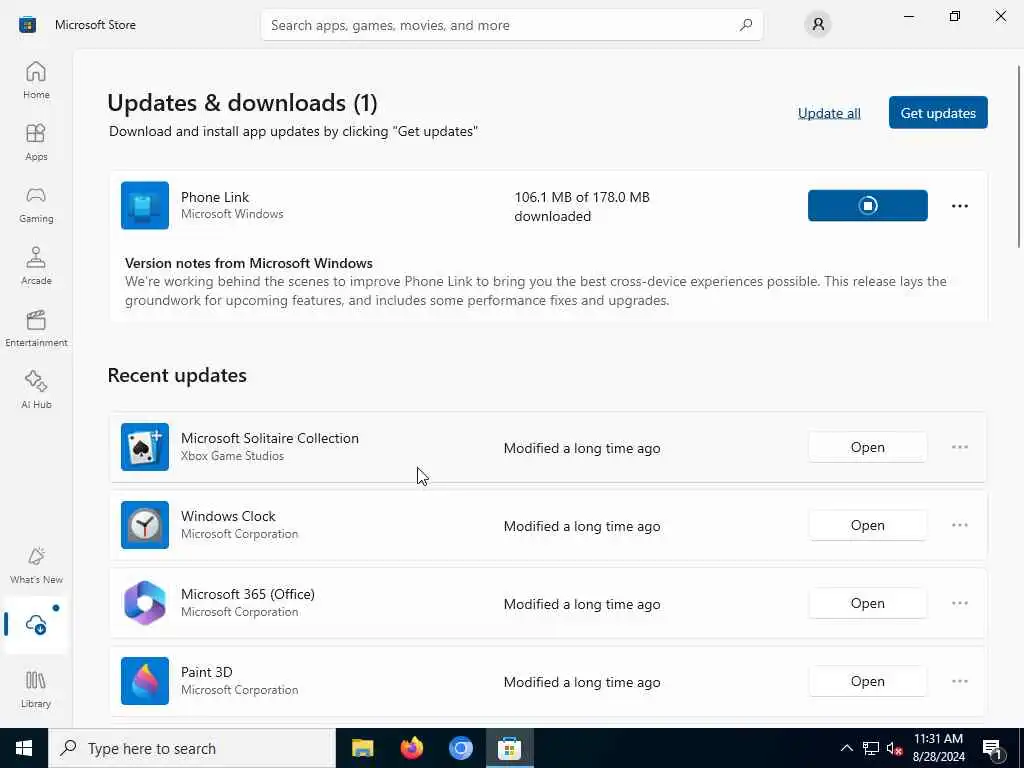
Task: Show hidden system tray icons
Action: (846, 748)
